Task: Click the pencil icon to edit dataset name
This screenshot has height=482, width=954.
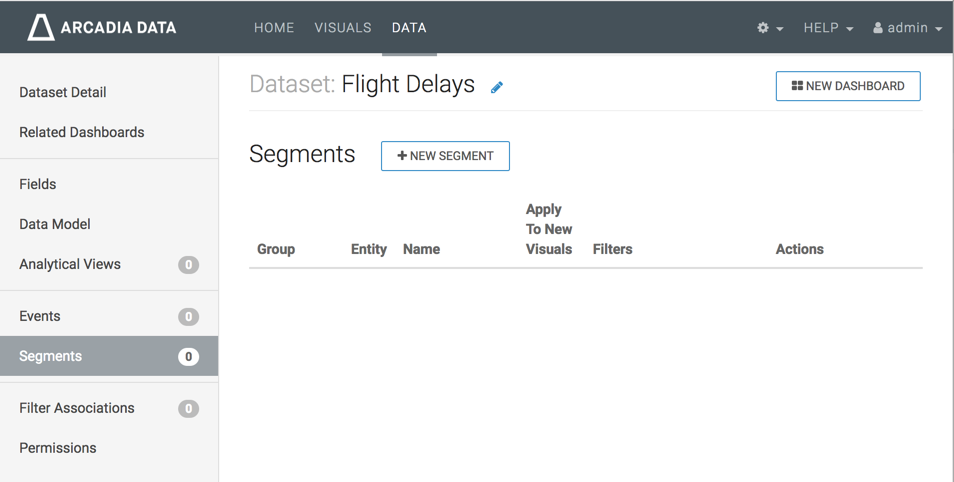Action: click(x=497, y=87)
